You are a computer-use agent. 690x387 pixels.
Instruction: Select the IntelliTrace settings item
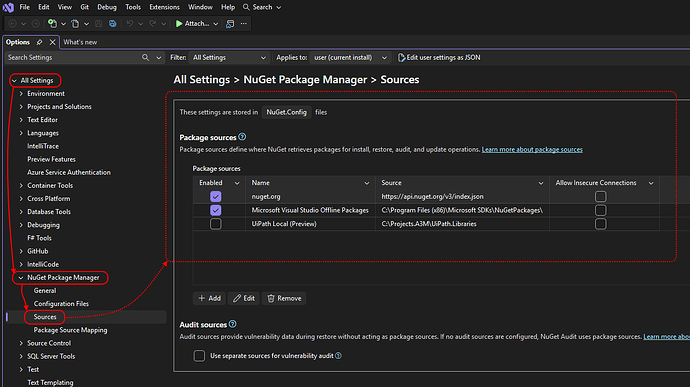(x=43, y=146)
